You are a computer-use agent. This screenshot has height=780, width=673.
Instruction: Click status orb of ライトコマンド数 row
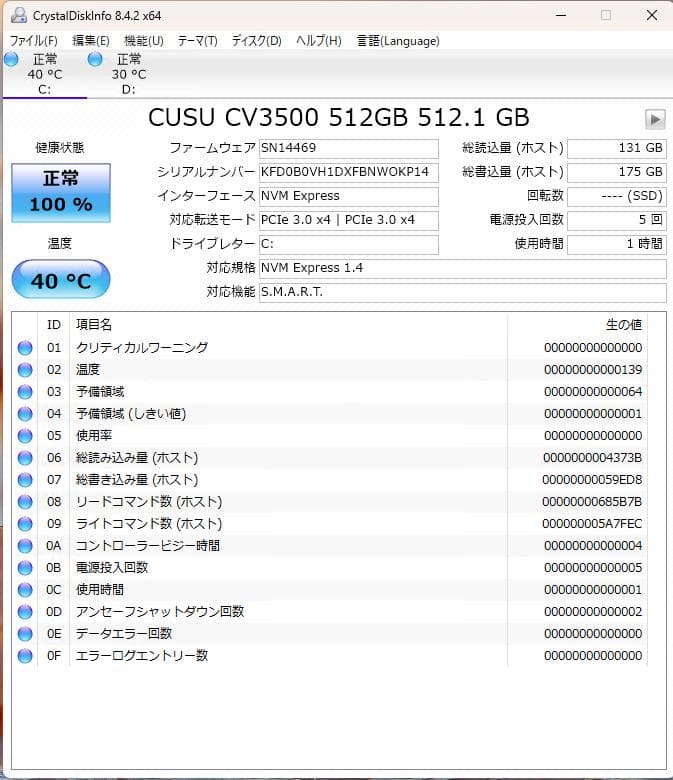tap(25, 524)
